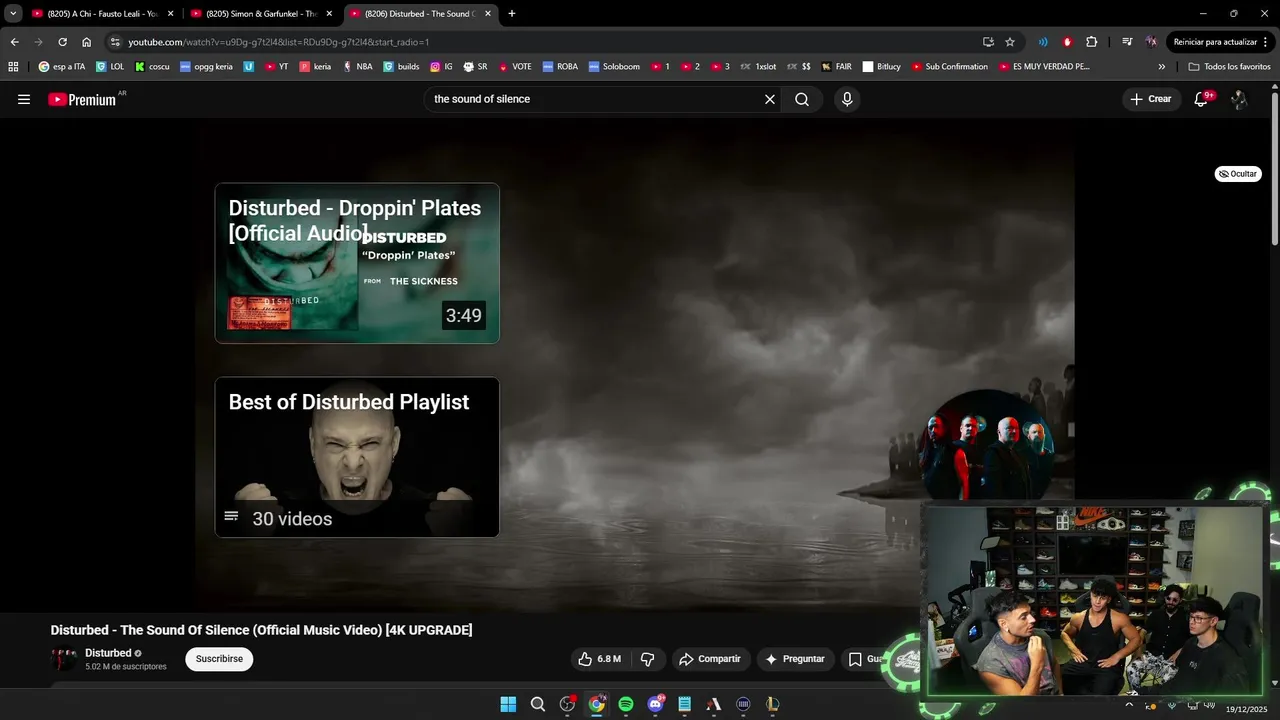Open the YouTube account avatar menu
The height and width of the screenshot is (720, 1280).
click(1239, 99)
